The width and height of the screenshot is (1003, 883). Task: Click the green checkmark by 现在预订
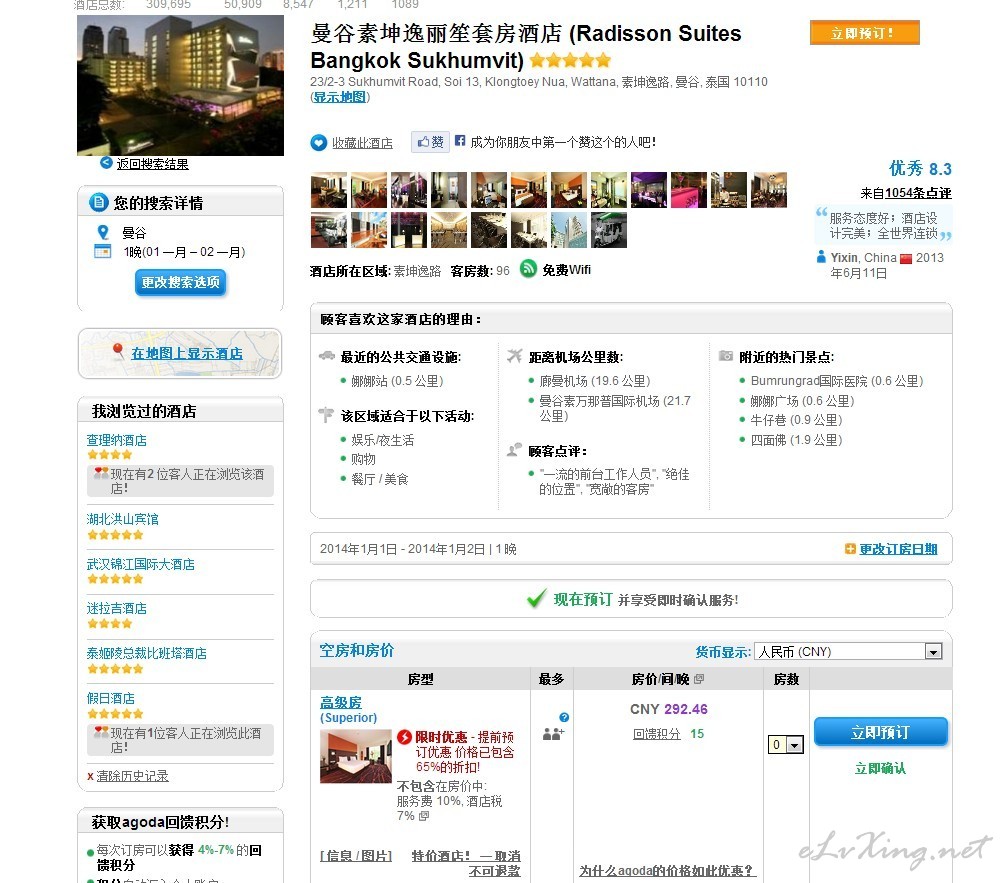[x=536, y=598]
